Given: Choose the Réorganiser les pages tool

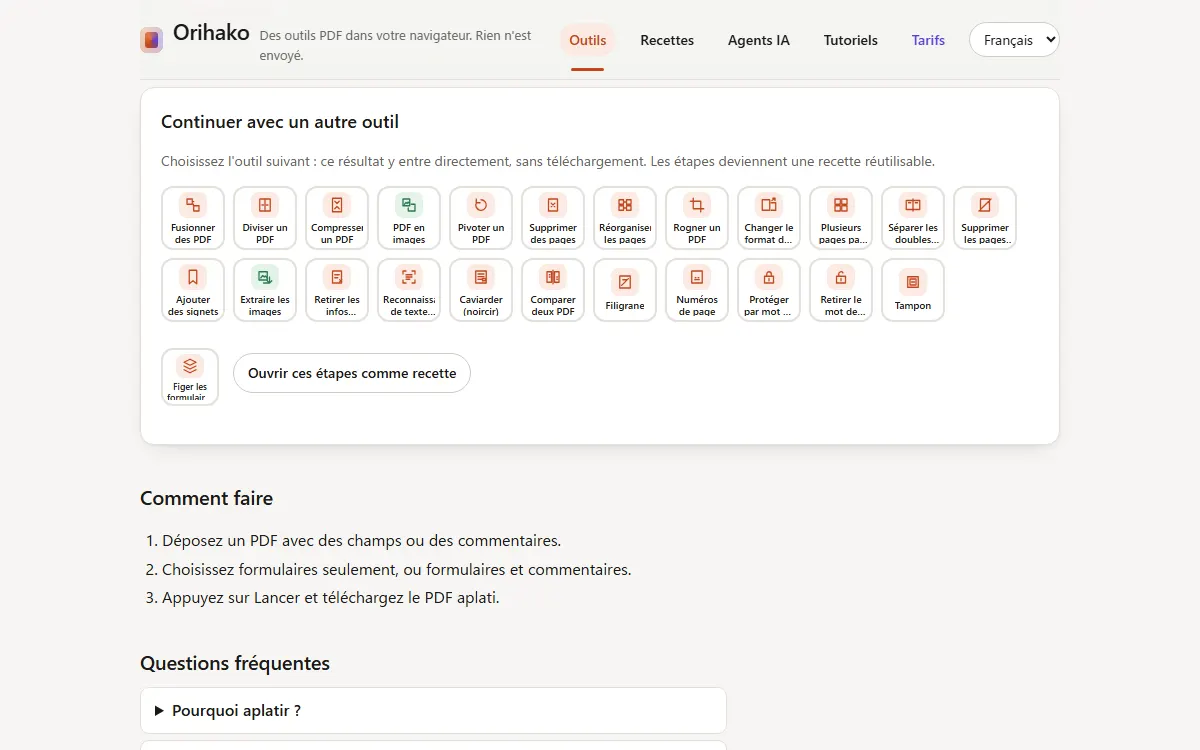Looking at the screenshot, I should 625,218.
